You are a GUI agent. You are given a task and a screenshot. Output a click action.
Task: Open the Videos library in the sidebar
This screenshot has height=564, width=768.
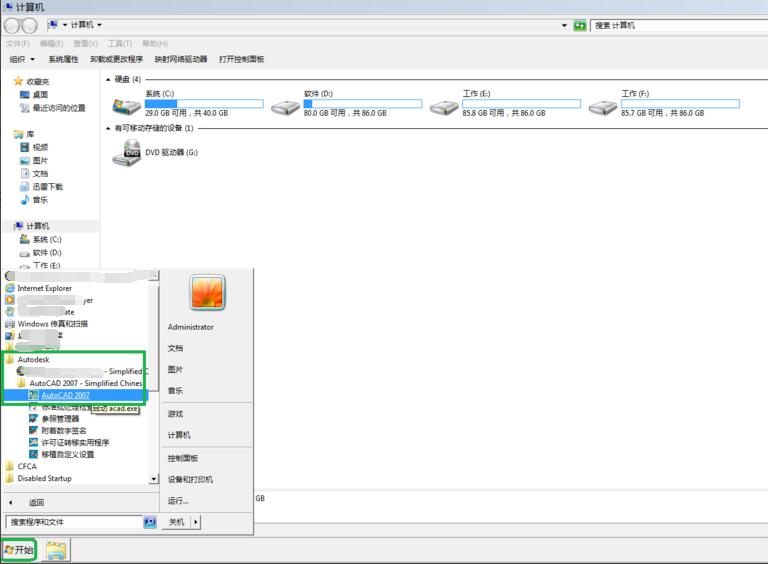click(x=34, y=147)
